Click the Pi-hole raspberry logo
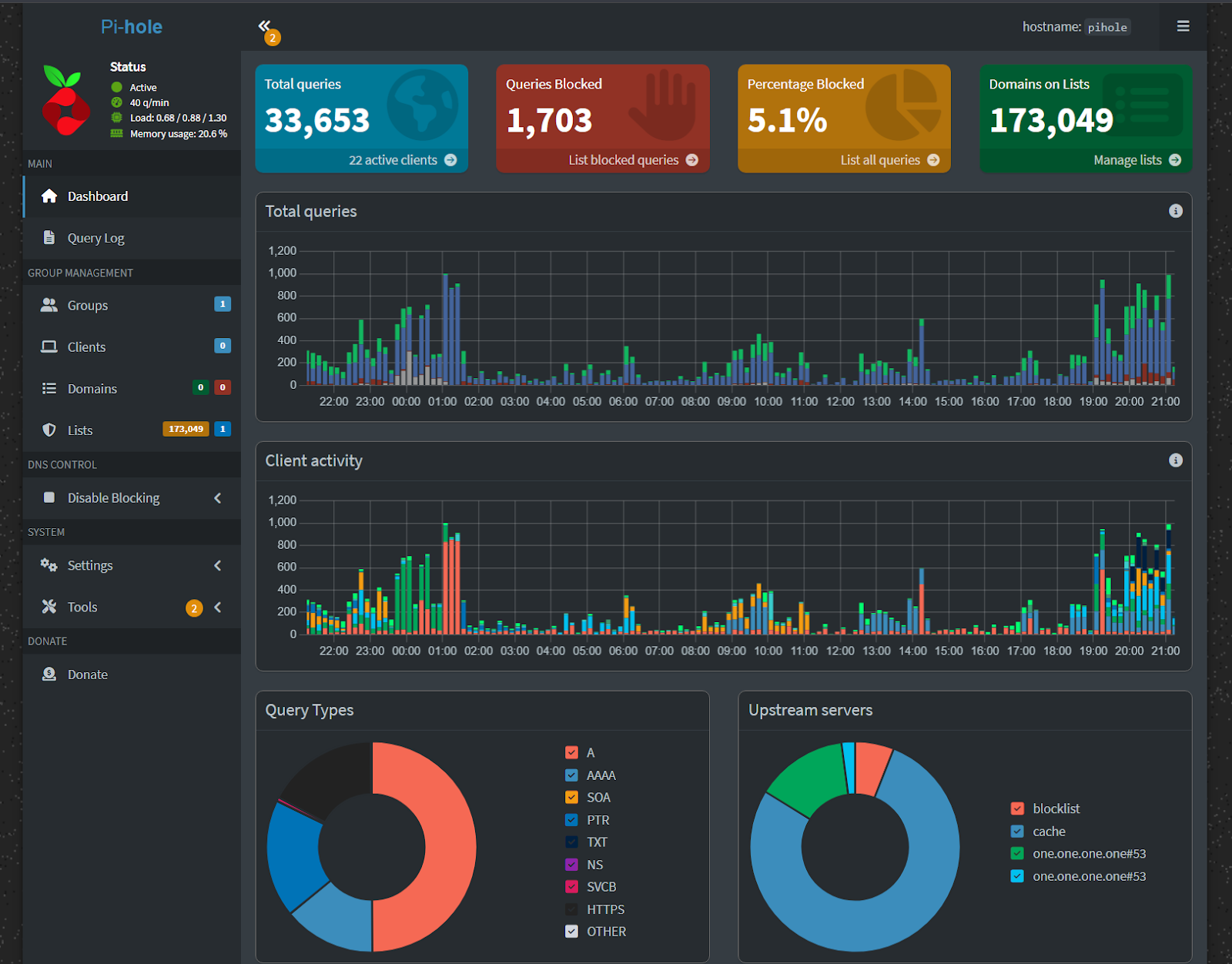Screen dimensions: 1232x964 click(x=65, y=101)
